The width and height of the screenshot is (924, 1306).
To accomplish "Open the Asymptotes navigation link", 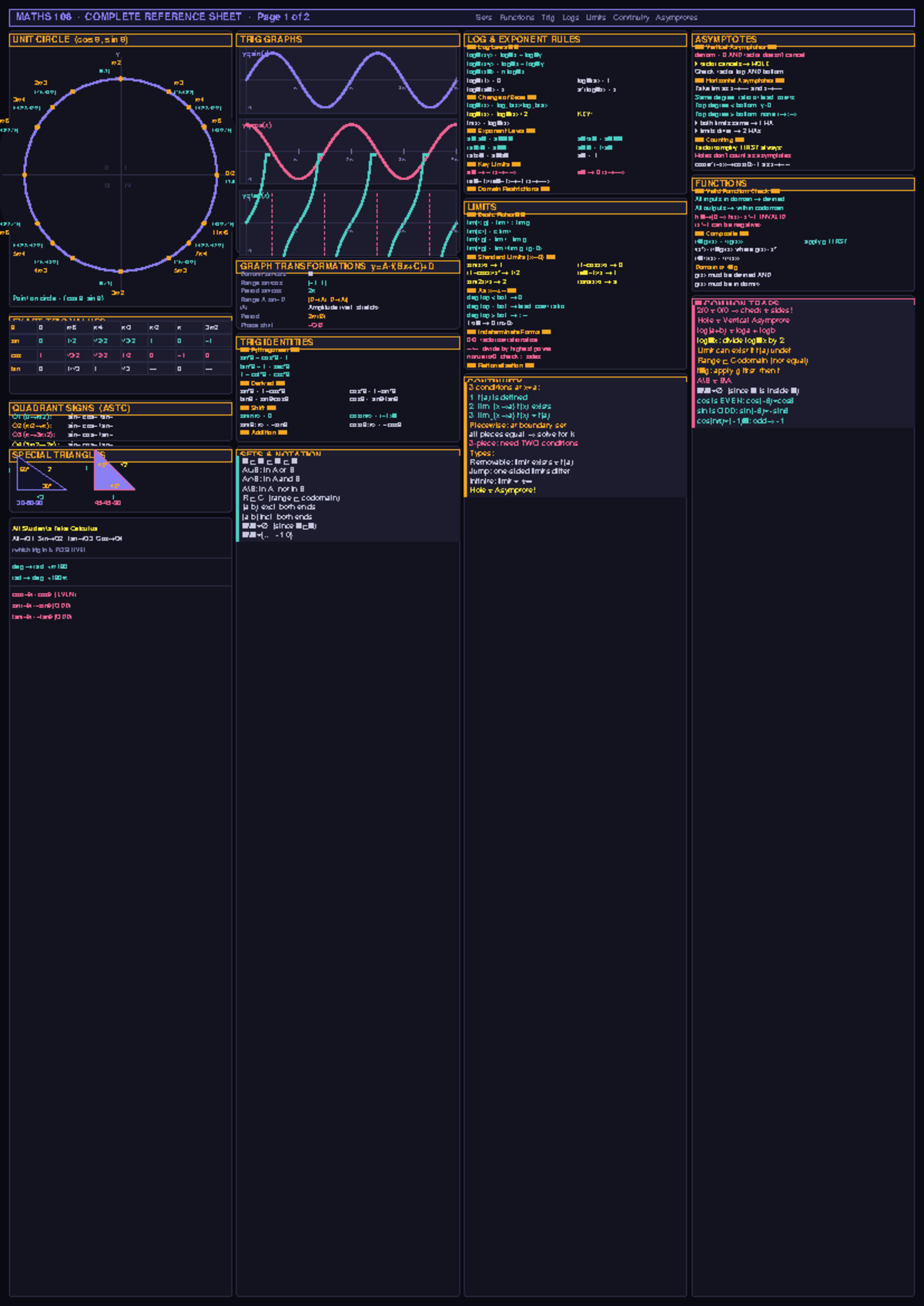I will (676, 18).
